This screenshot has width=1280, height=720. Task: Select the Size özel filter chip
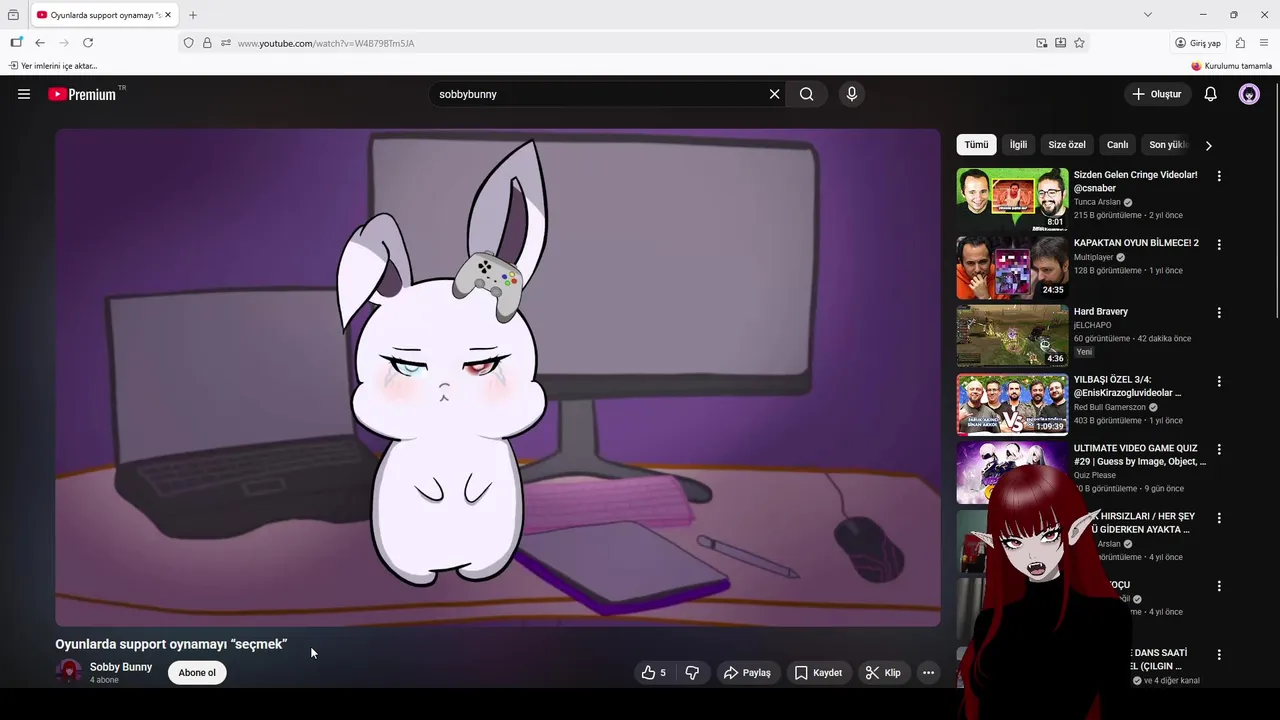coord(1067,145)
